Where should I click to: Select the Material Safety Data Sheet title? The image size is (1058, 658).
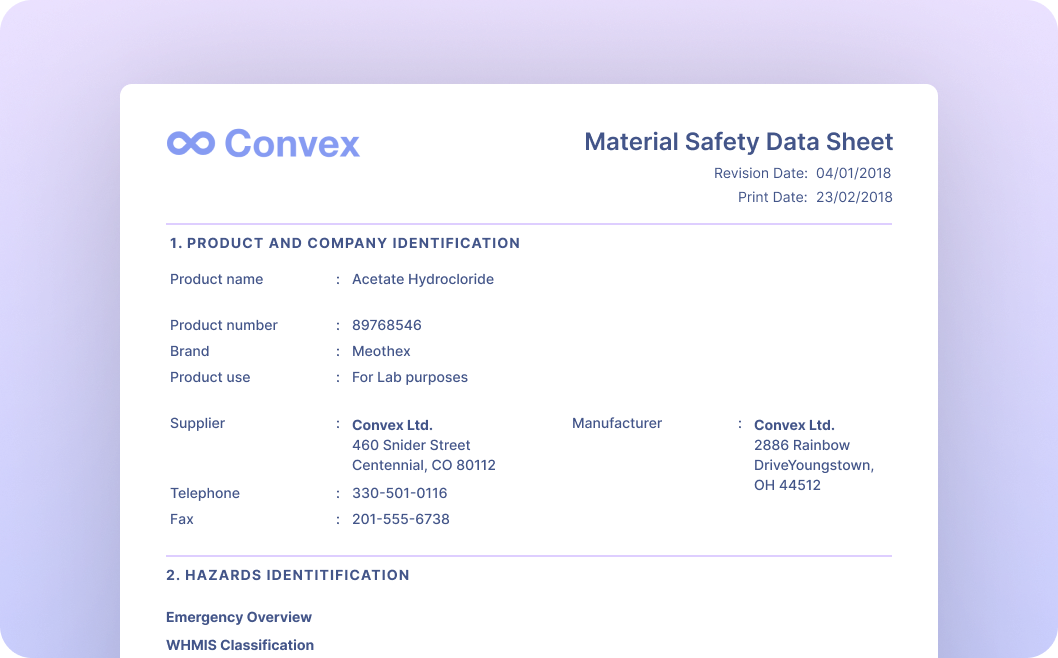pyautogui.click(x=738, y=141)
